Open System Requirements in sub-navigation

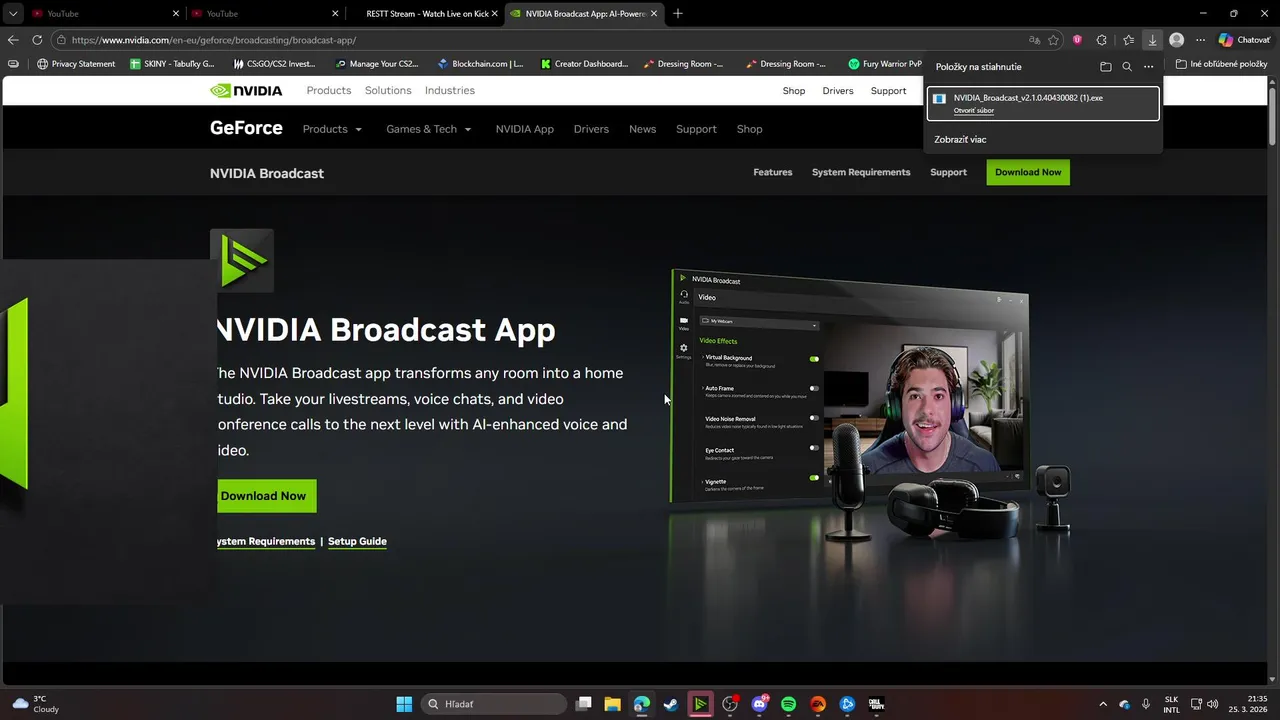(x=861, y=172)
